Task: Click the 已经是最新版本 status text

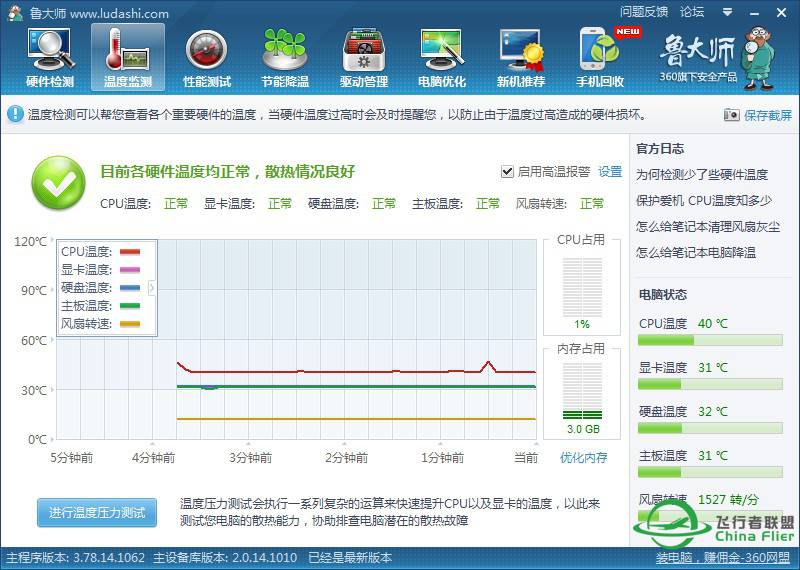Action: click(350, 557)
